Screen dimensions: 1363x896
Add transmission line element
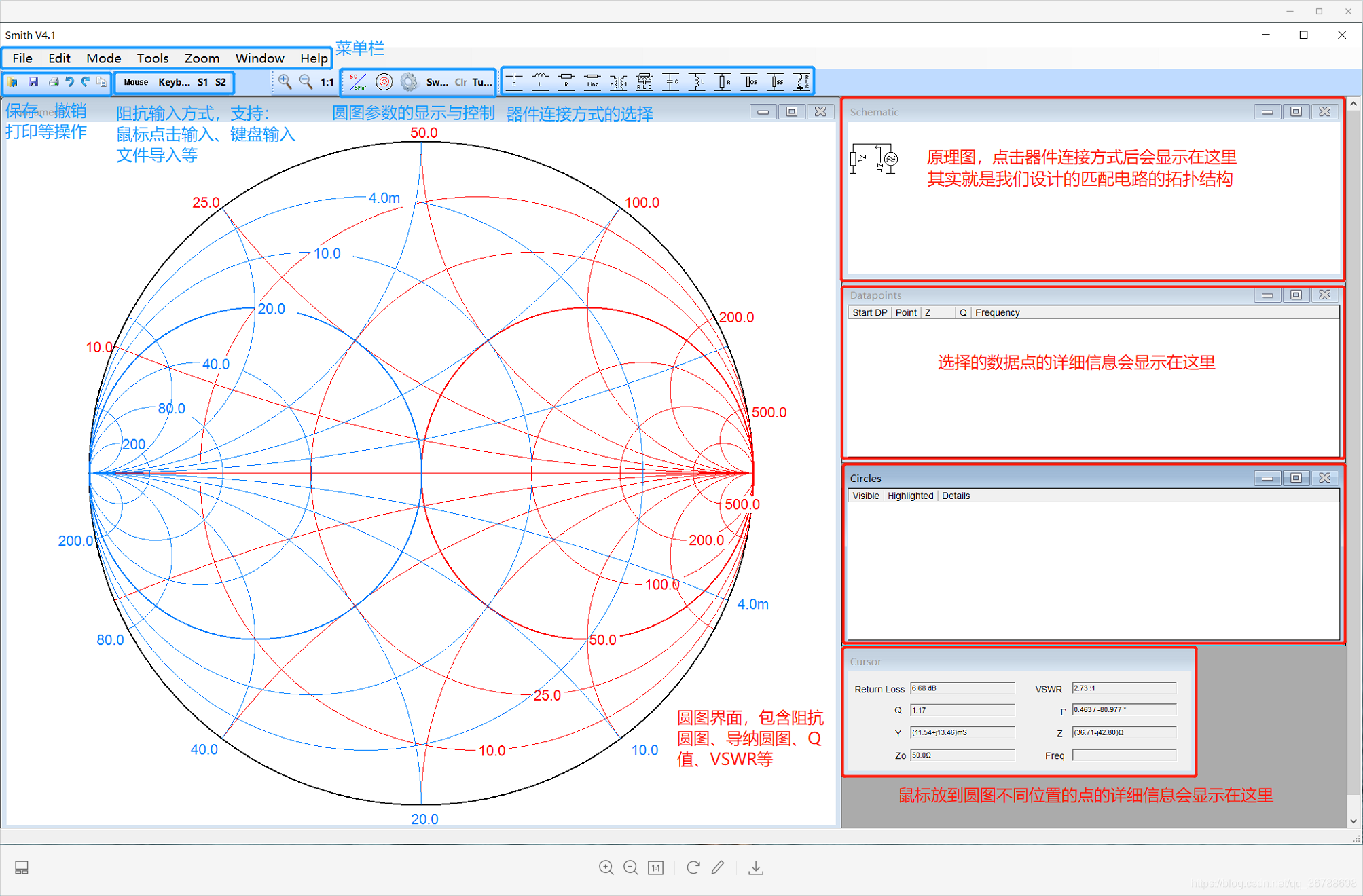pyautogui.click(x=592, y=81)
